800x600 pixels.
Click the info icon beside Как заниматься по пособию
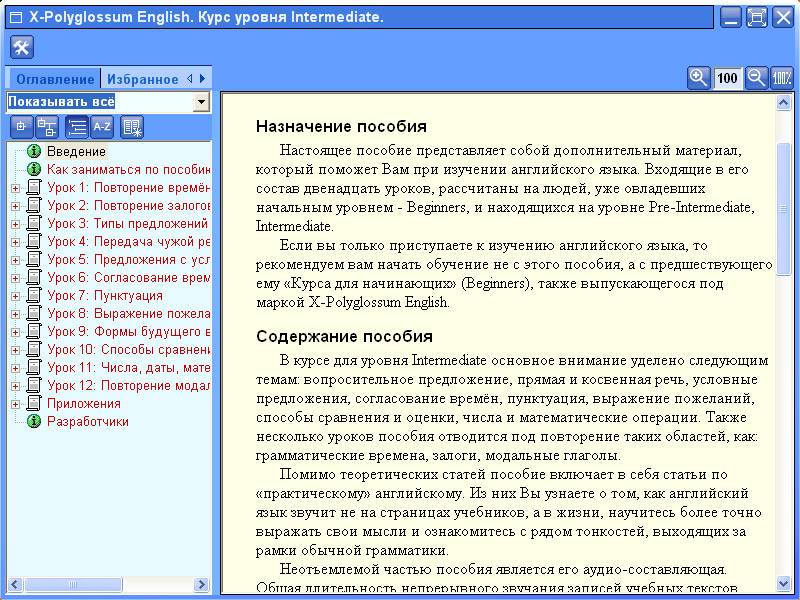[34, 169]
